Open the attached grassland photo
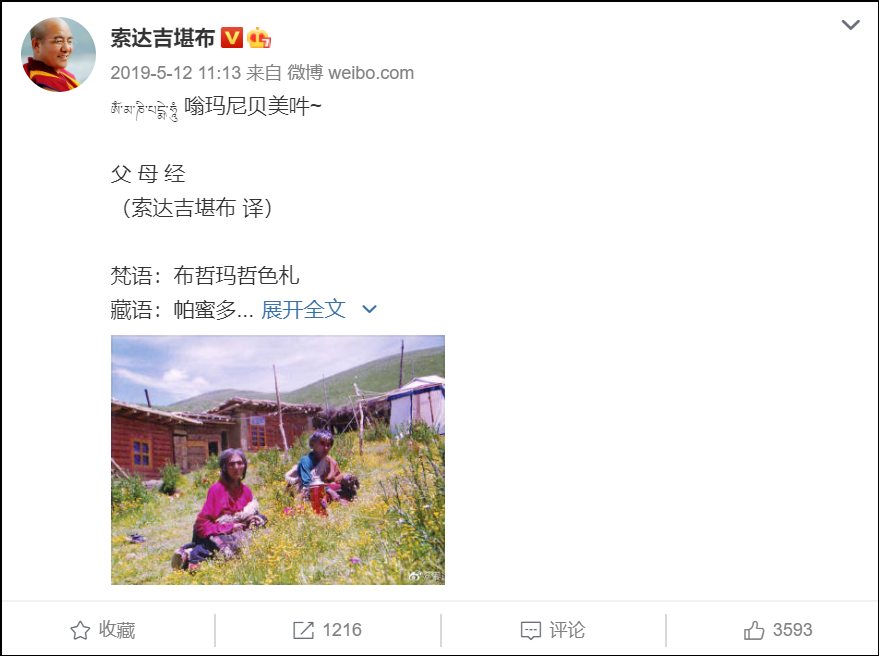 pos(278,460)
